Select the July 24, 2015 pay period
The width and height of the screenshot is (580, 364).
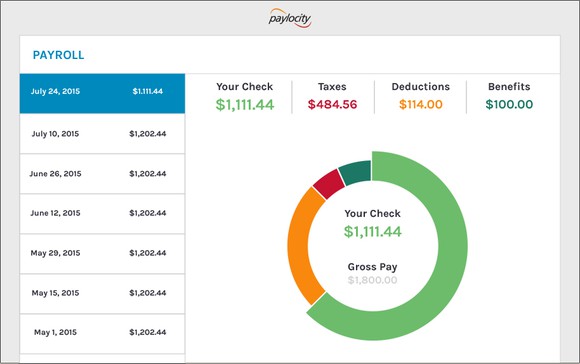102,93
